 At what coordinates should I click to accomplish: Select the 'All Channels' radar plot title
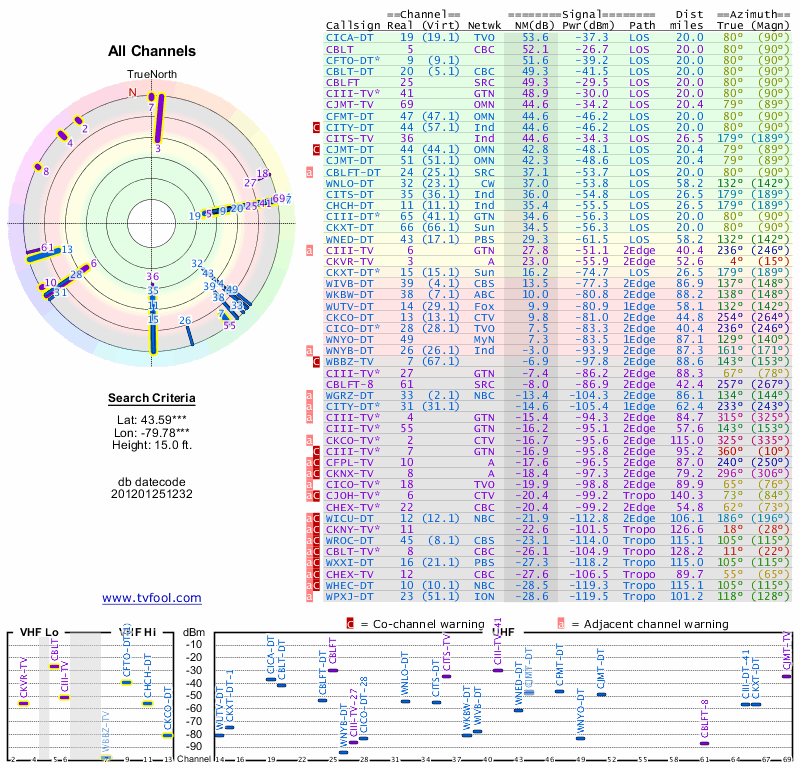[152, 51]
